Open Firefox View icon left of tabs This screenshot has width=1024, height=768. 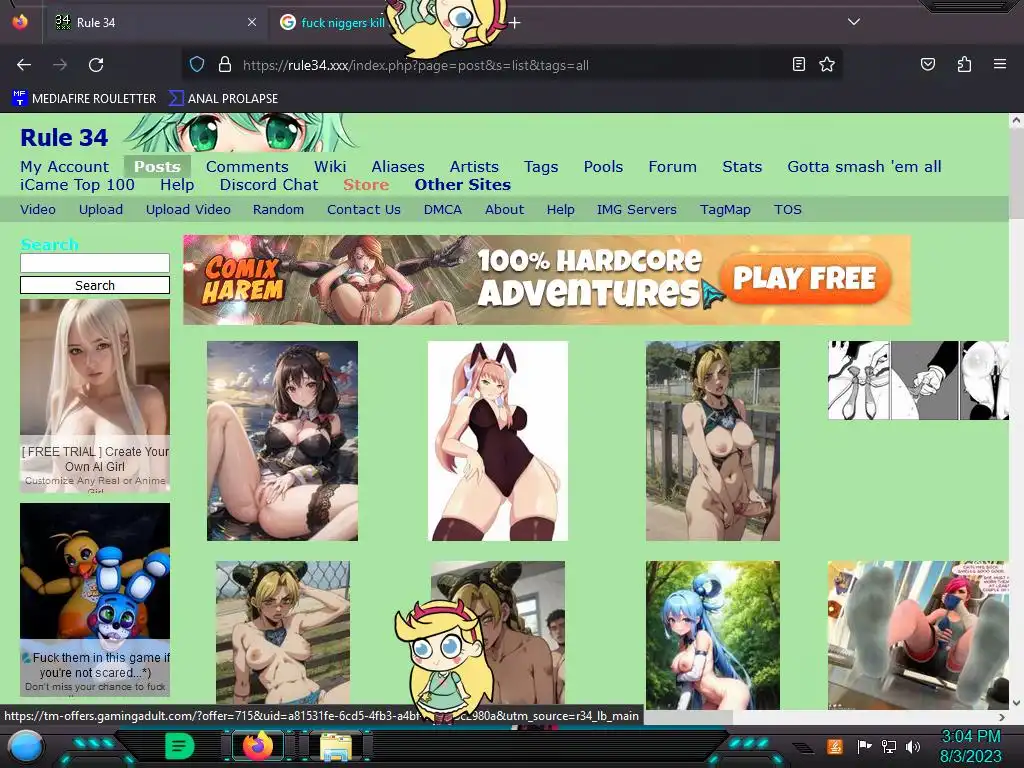pos(20,22)
